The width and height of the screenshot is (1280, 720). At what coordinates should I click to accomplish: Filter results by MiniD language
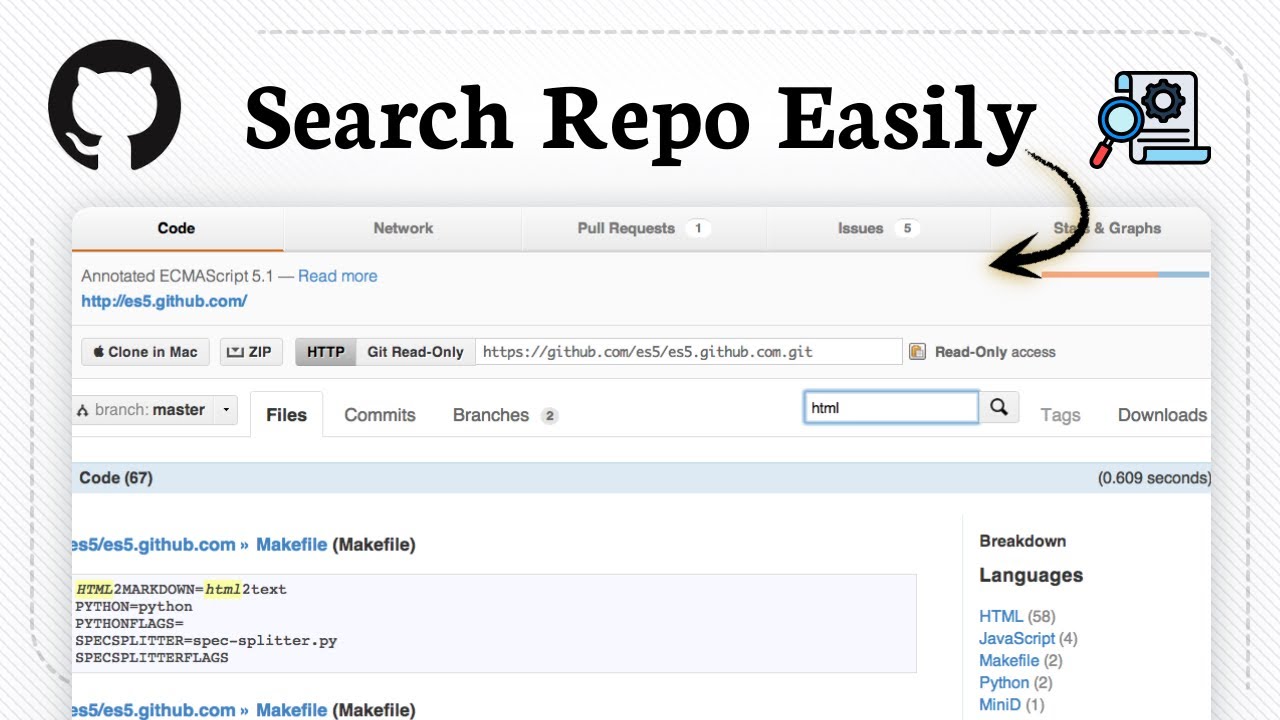tap(1000, 705)
